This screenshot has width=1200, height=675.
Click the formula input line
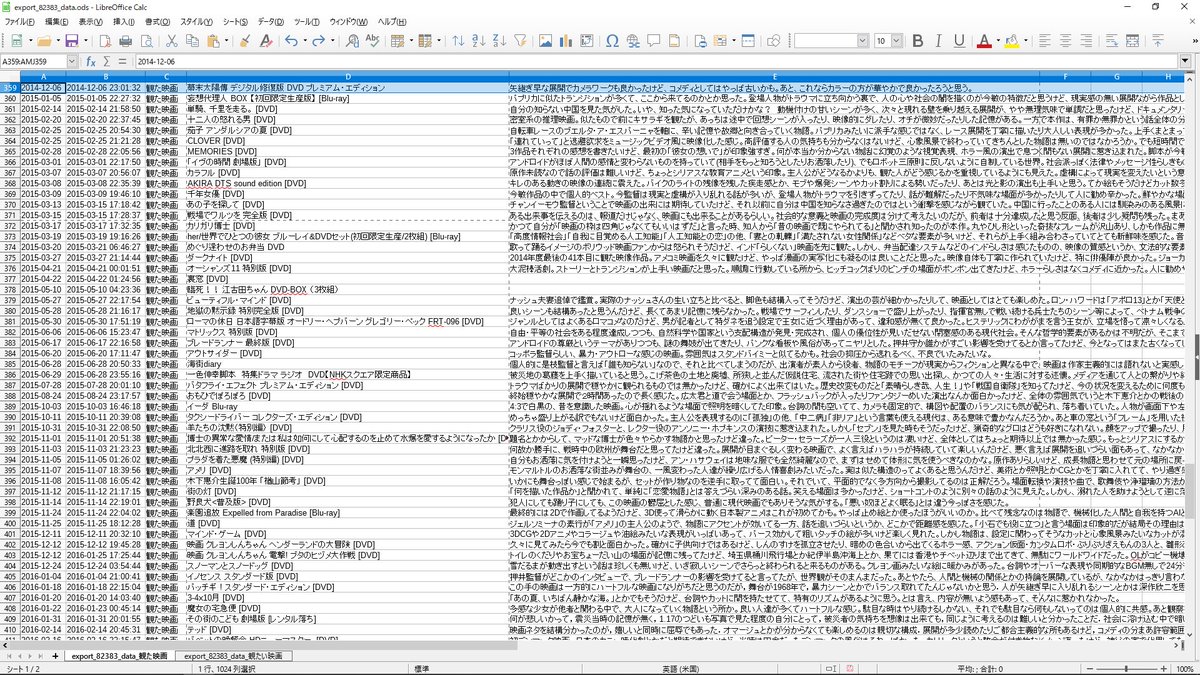coord(655,61)
